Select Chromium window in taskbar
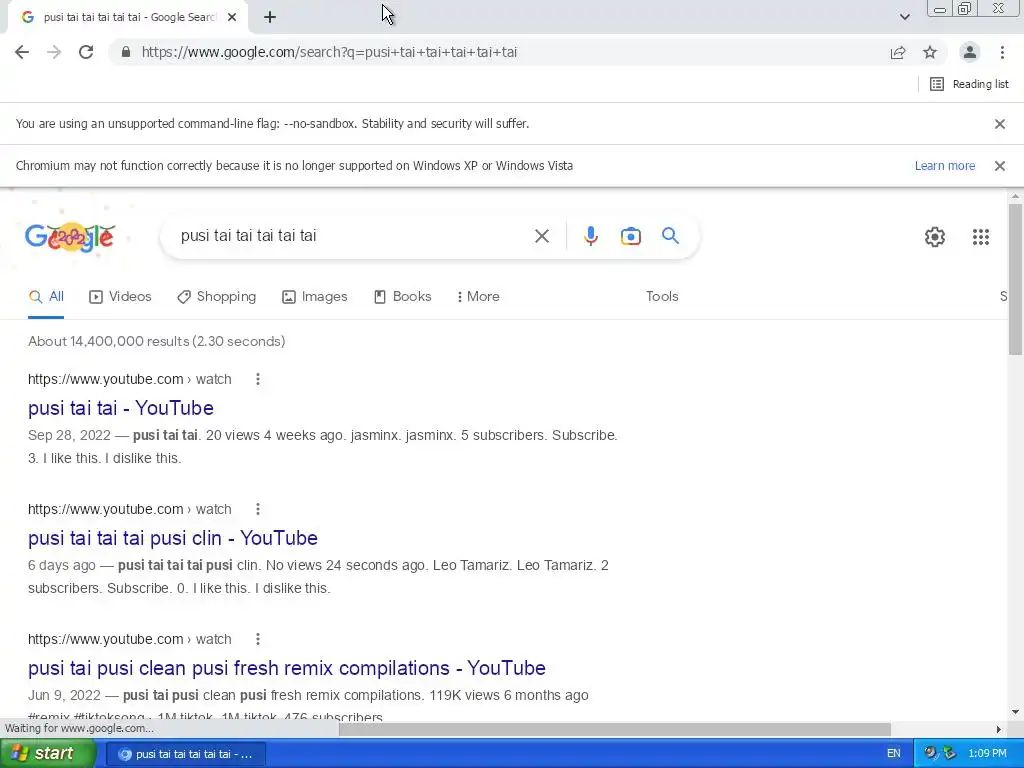This screenshot has height=768, width=1024. 185,754
